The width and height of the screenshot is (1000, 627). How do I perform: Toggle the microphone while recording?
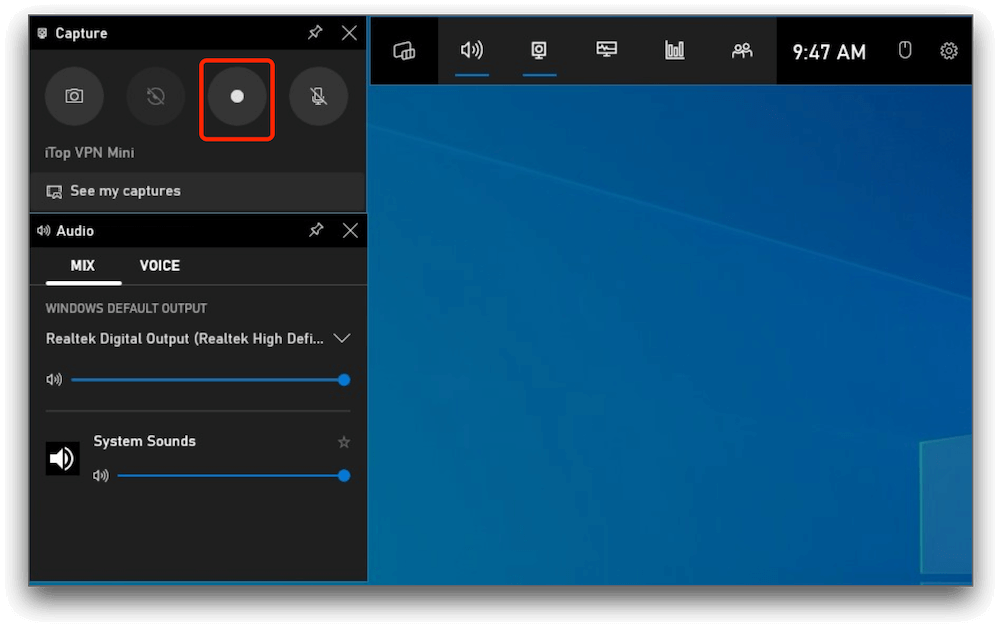pyautogui.click(x=318, y=97)
